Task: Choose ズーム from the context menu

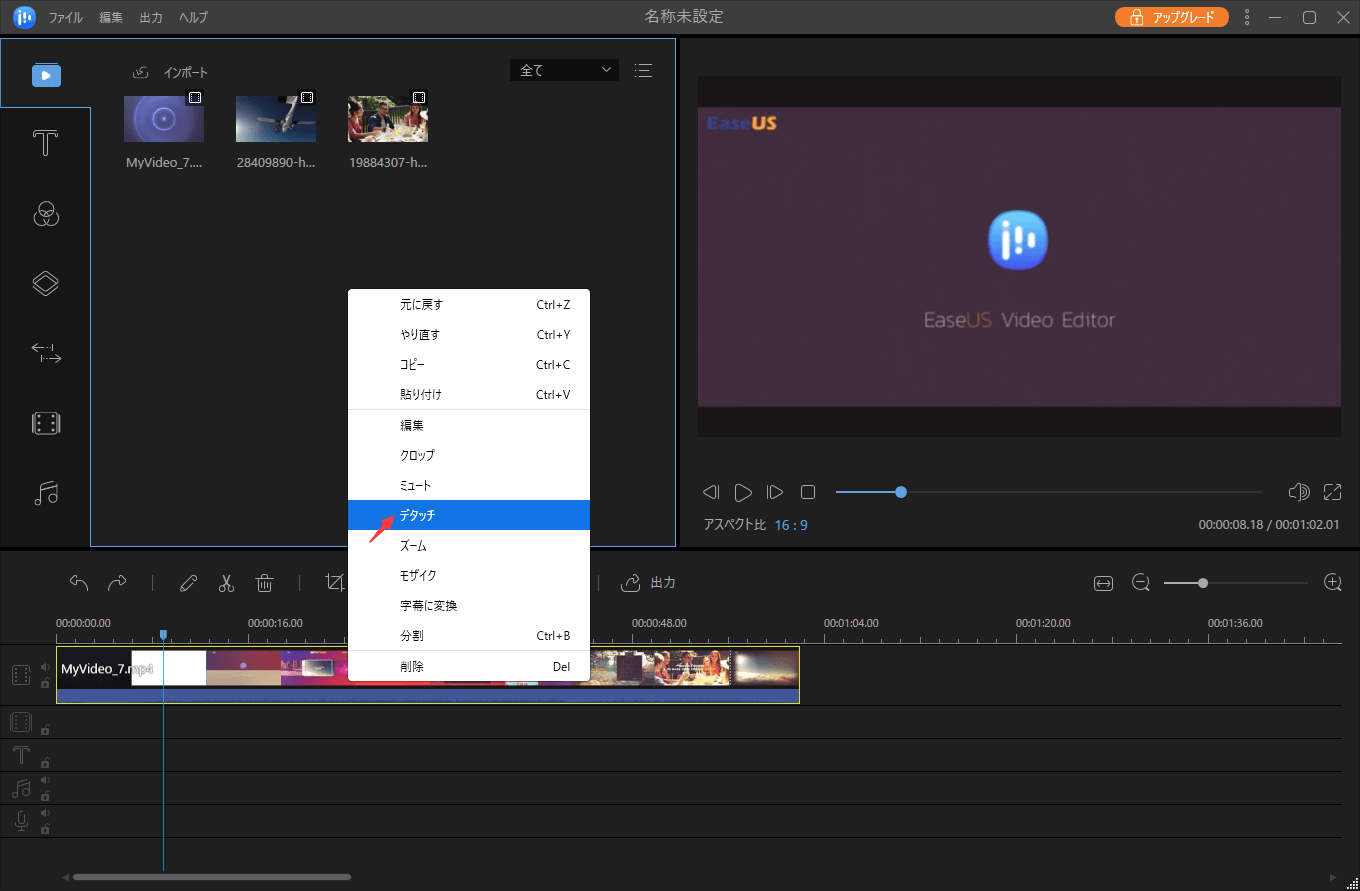Action: tap(469, 546)
